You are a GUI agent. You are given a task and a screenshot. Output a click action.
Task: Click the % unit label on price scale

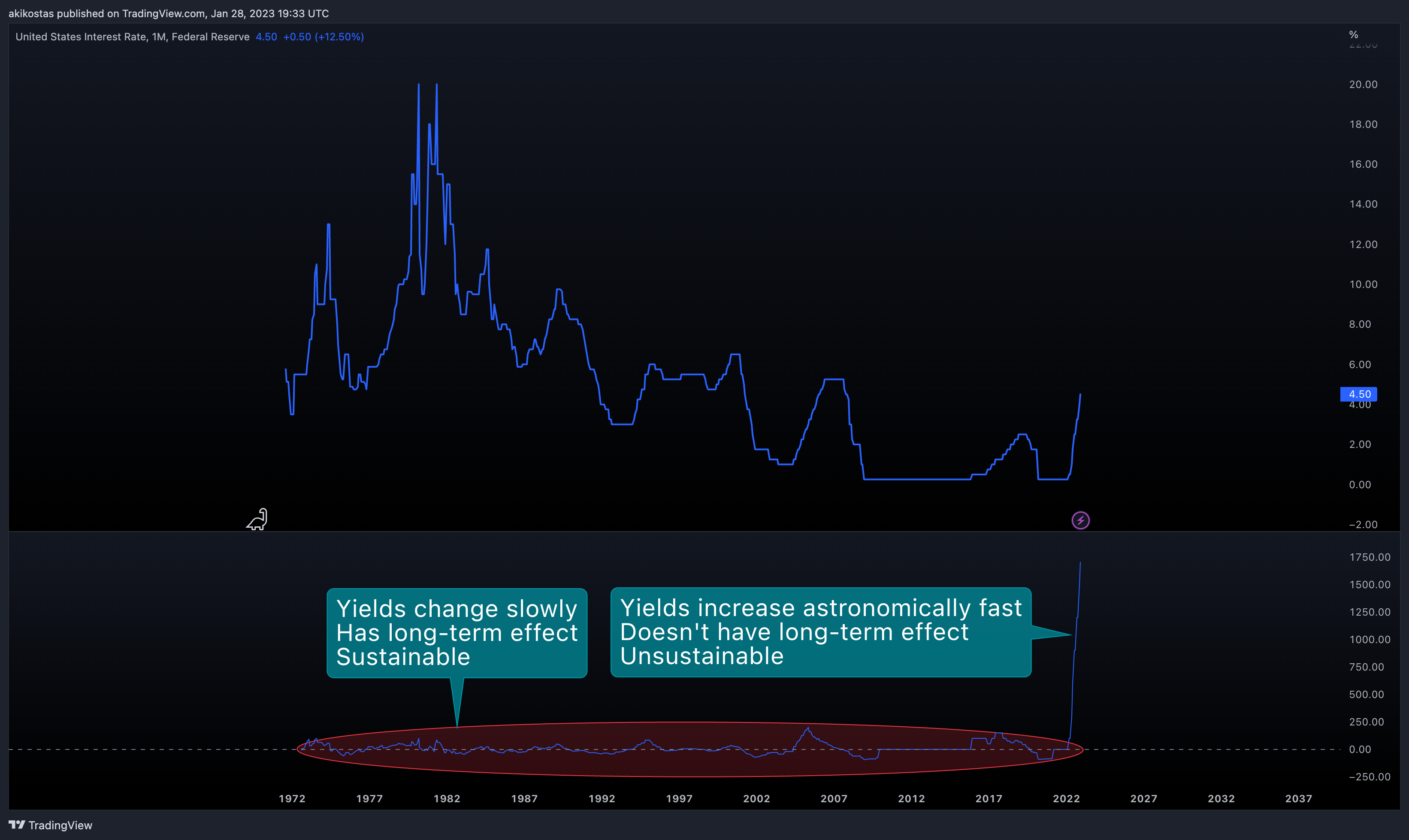(x=1354, y=34)
